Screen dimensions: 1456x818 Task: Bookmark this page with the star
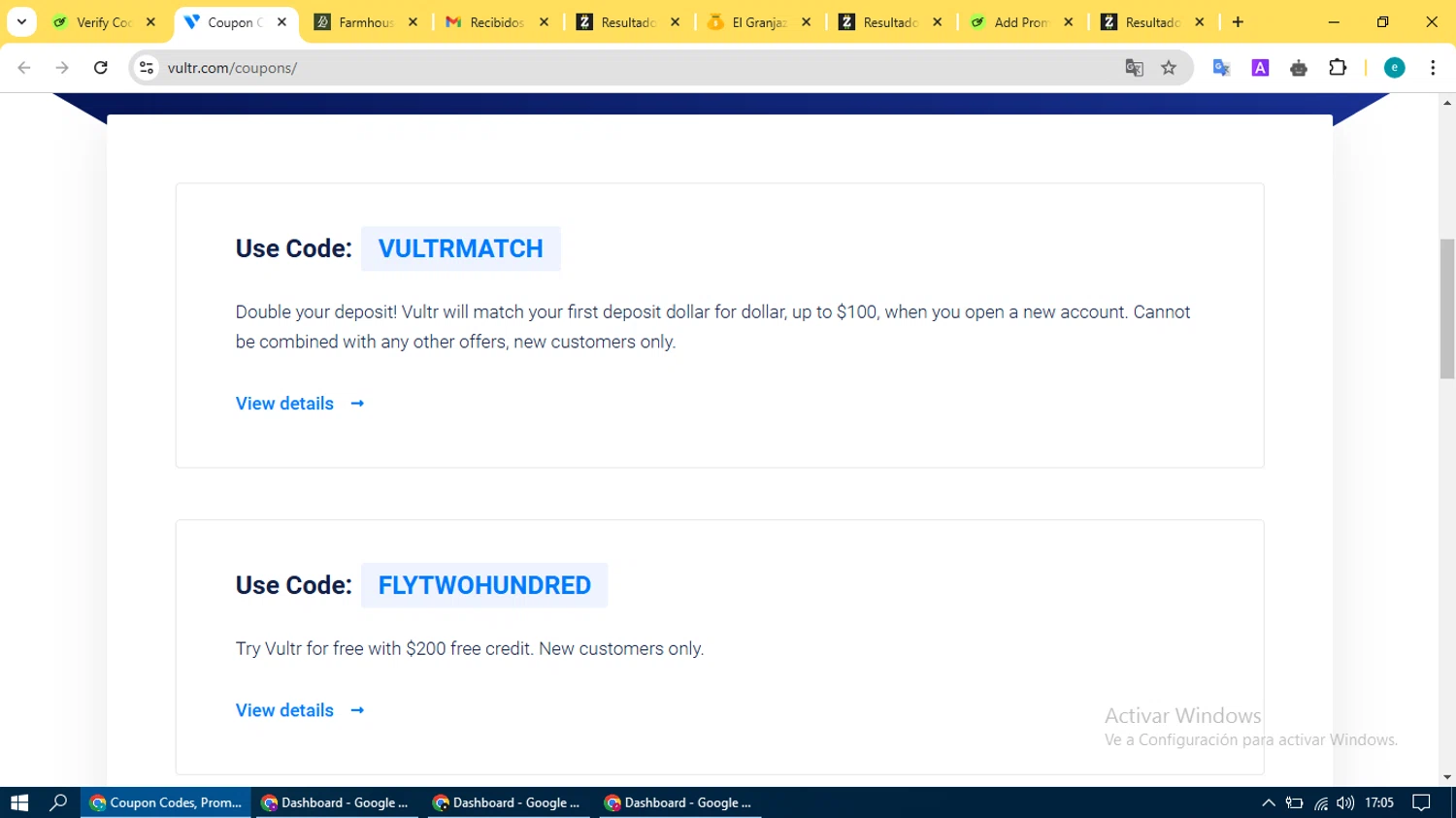(1169, 68)
